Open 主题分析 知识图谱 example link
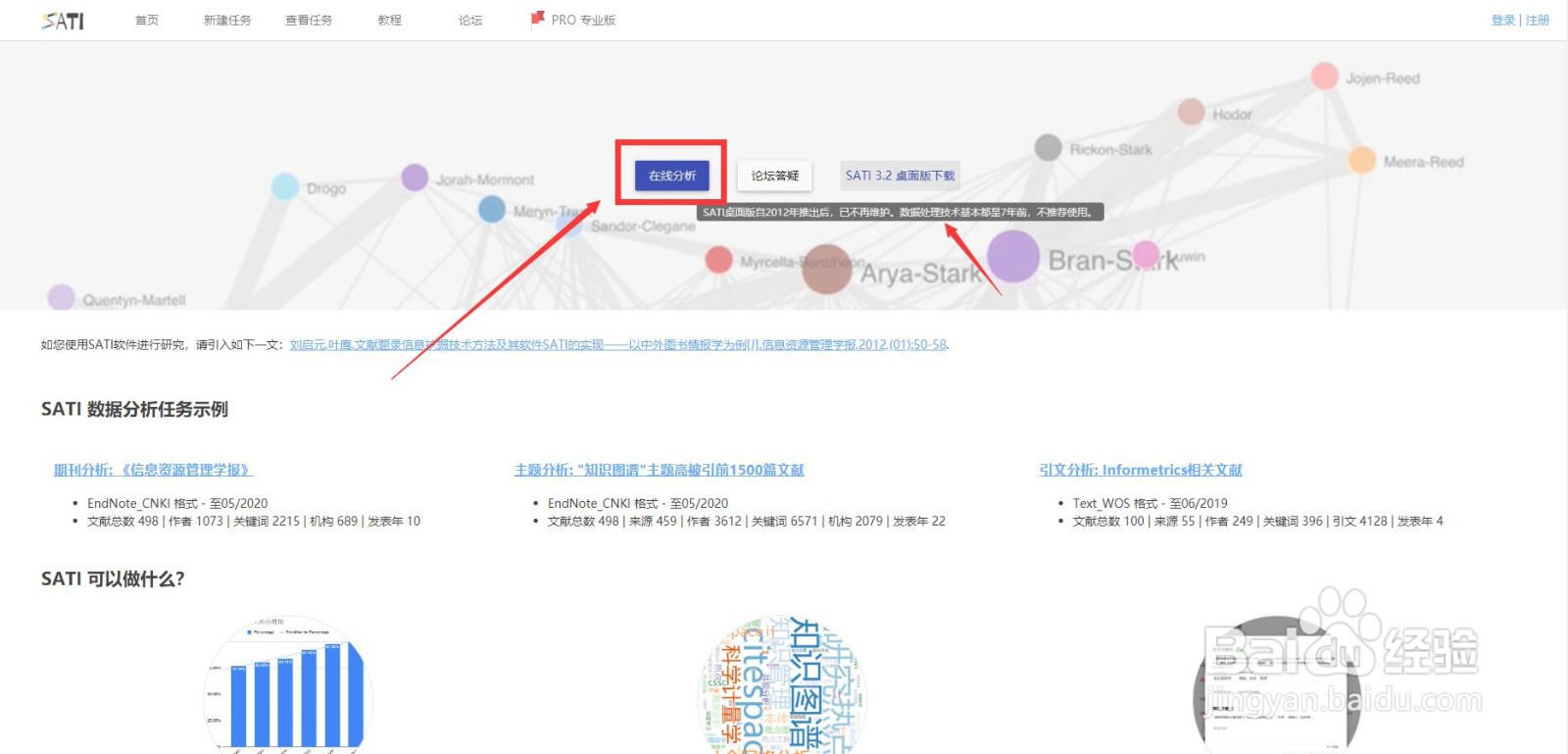1568x754 pixels. pos(659,470)
